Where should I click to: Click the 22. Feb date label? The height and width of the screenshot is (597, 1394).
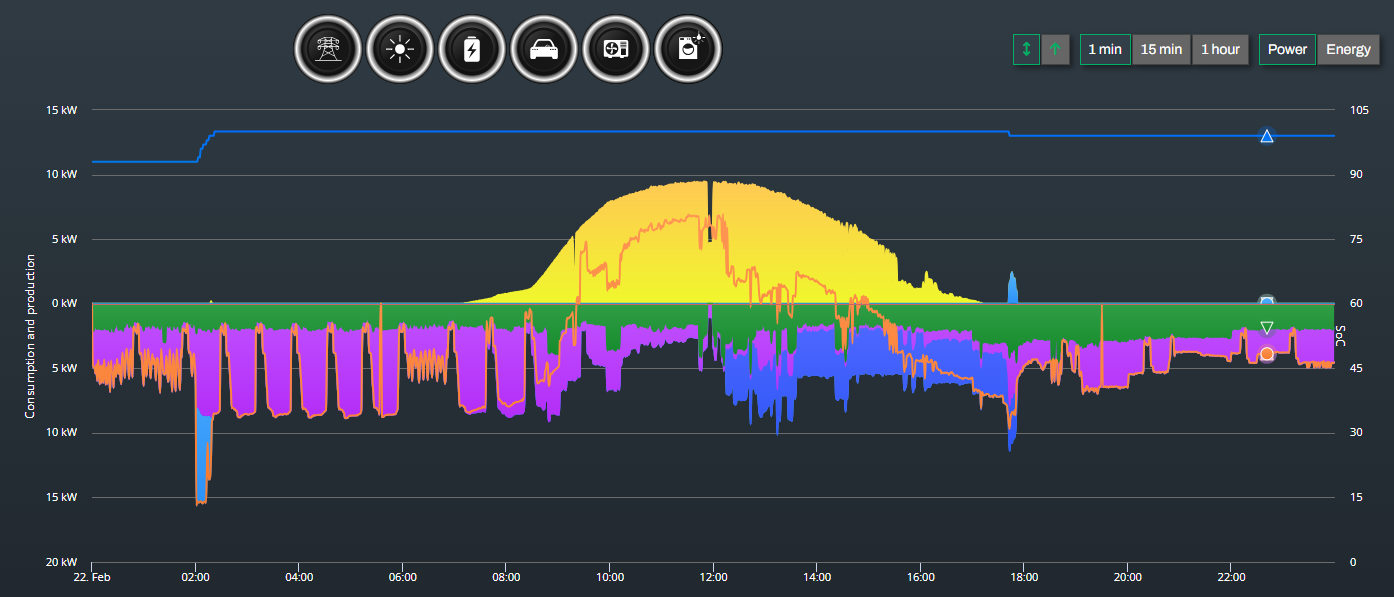point(92,577)
